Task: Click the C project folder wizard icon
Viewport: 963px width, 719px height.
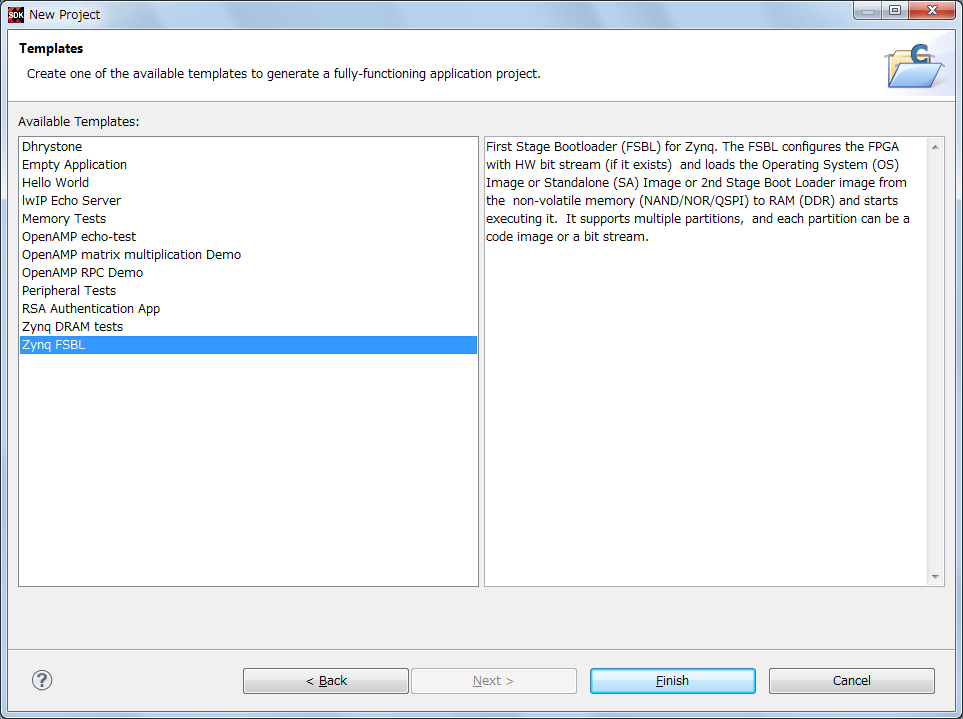Action: pyautogui.click(x=914, y=65)
